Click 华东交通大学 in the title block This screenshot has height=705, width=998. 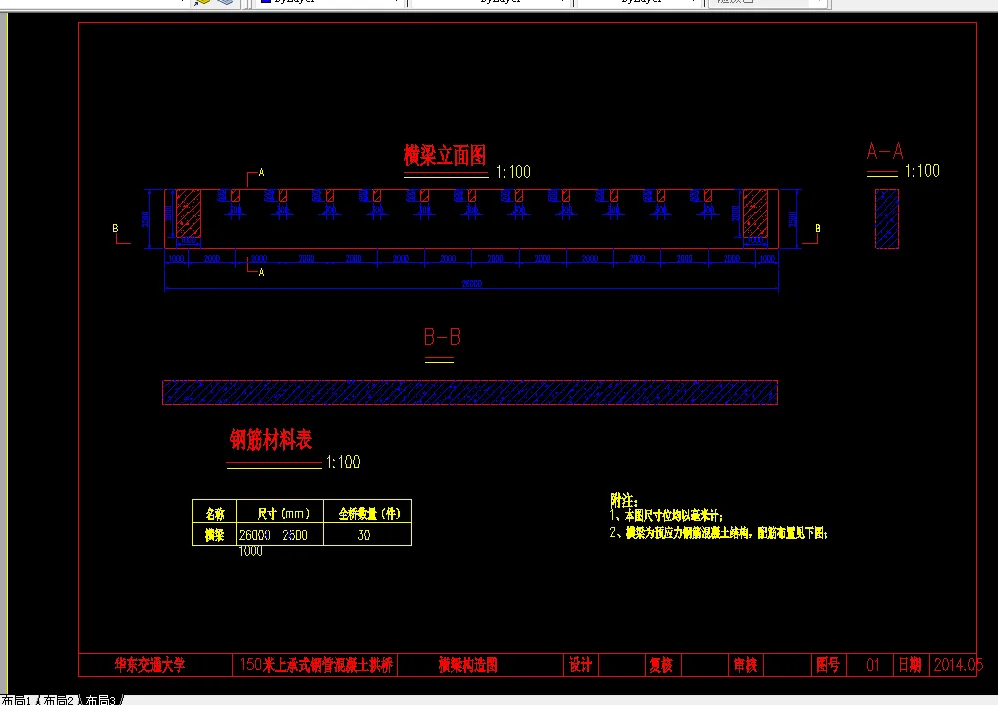click(x=150, y=665)
